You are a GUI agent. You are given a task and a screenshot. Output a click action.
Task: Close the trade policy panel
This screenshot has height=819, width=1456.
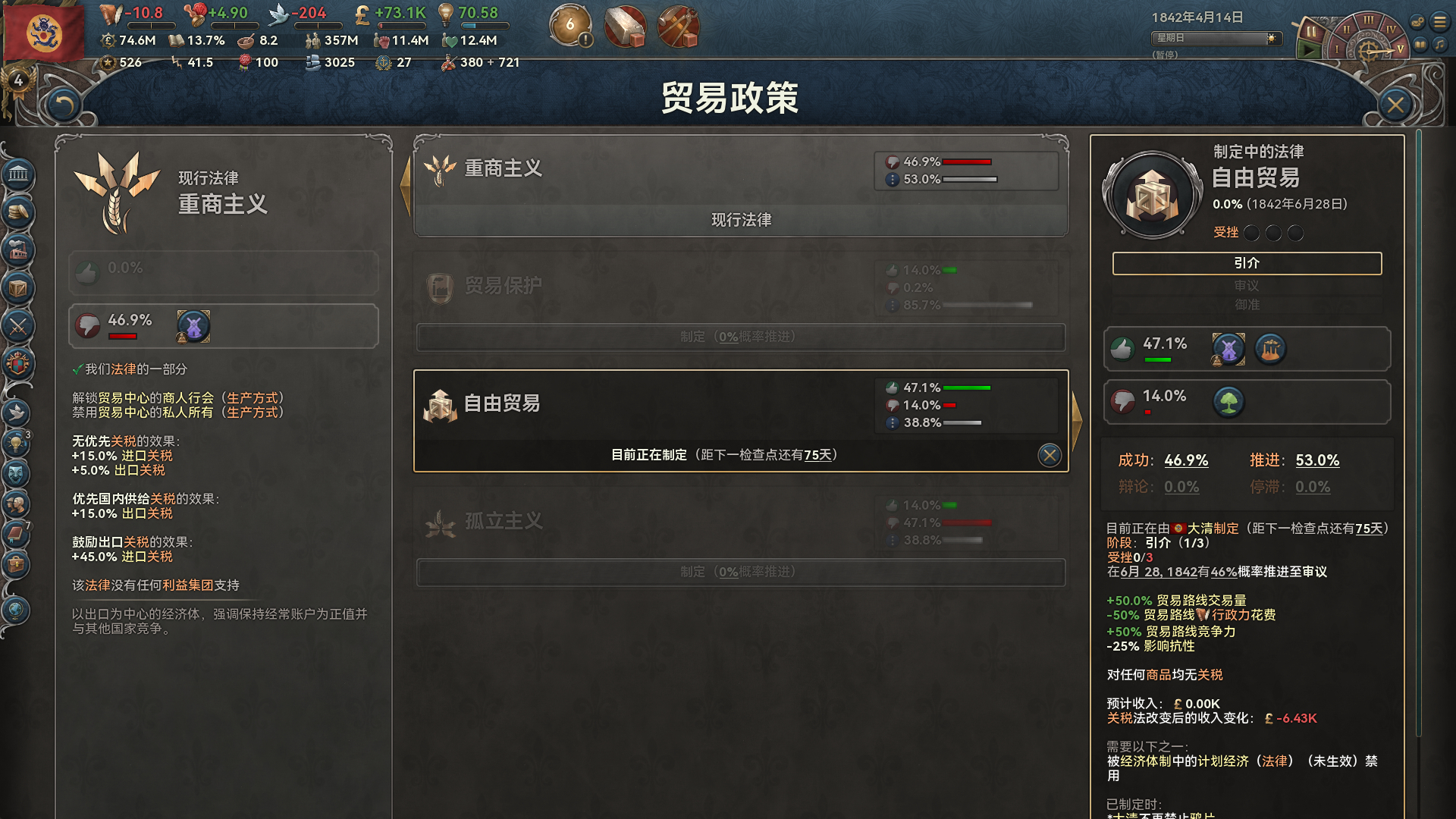point(1395,105)
